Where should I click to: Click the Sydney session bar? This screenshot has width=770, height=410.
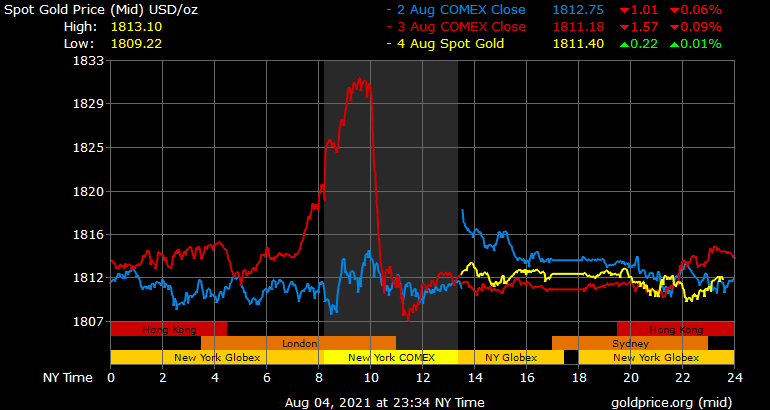[x=629, y=343]
